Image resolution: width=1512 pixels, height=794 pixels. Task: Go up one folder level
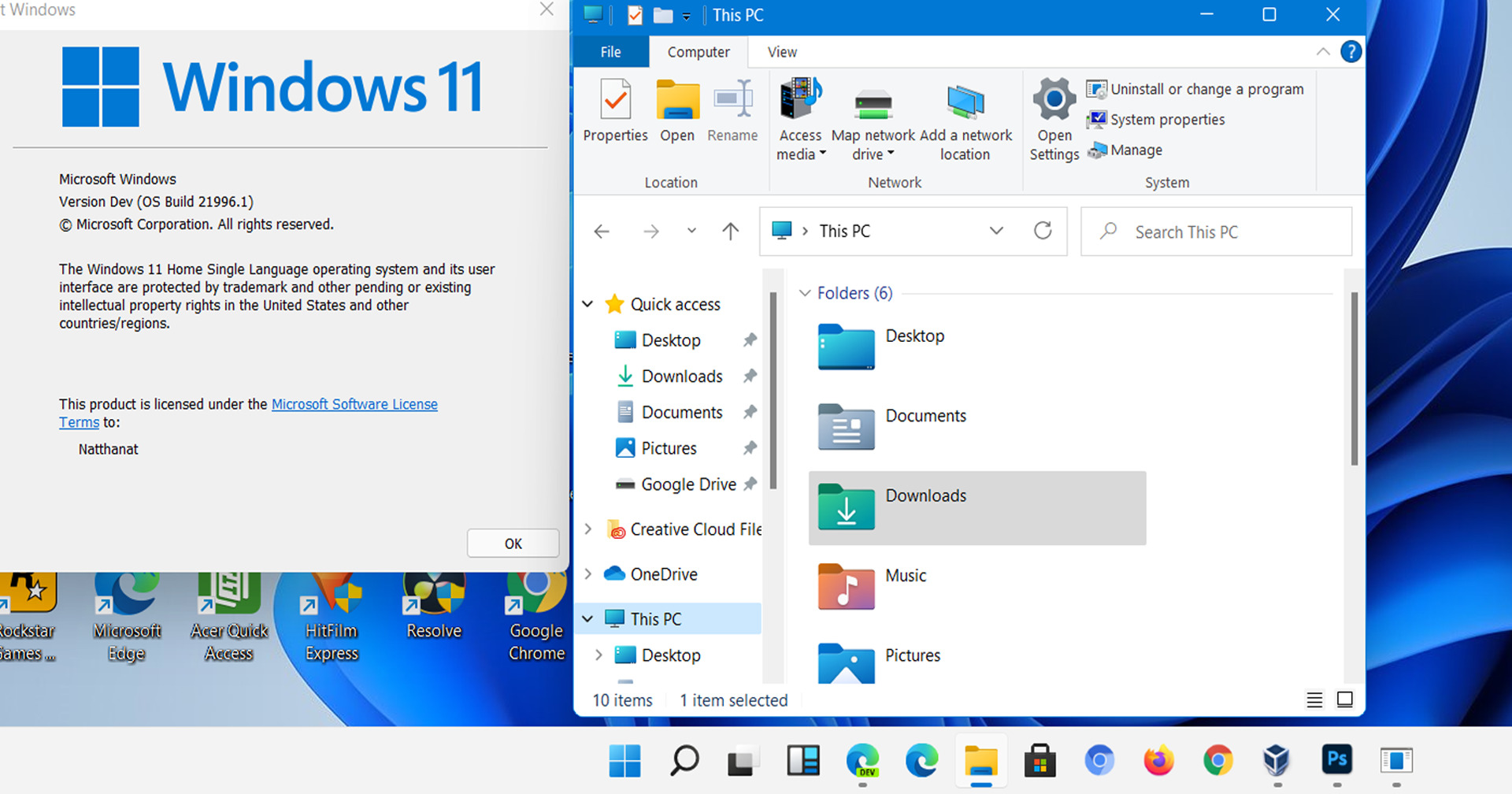(x=730, y=231)
